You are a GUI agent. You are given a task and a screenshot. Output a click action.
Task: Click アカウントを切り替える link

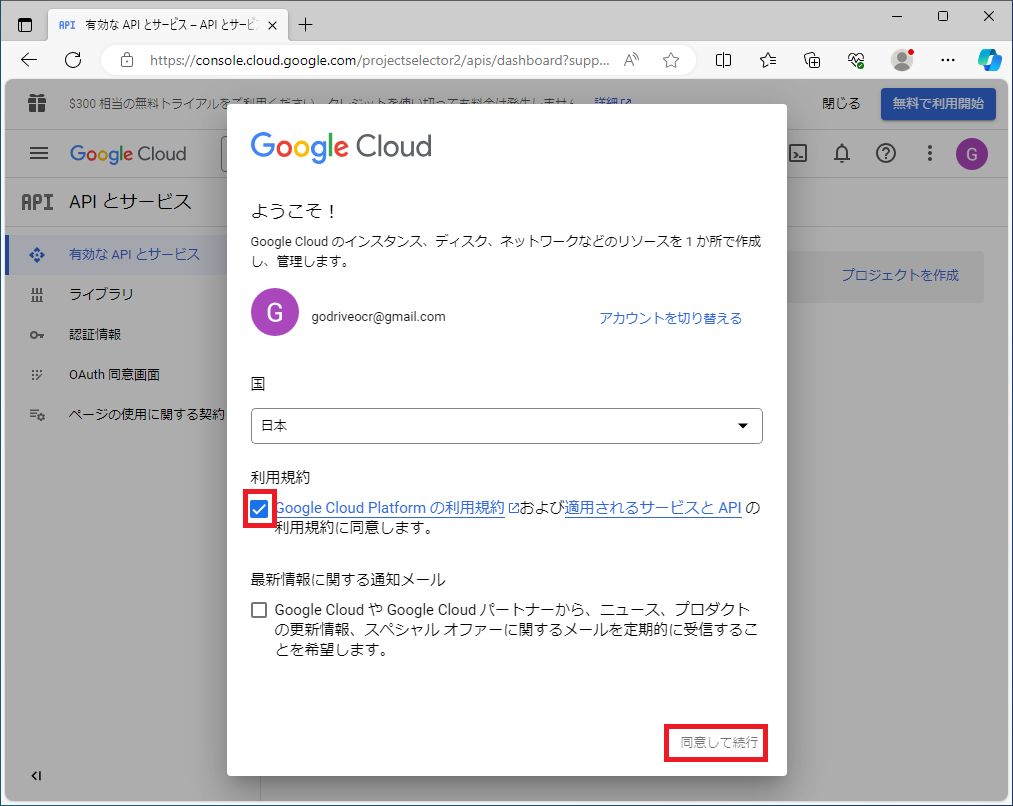tap(671, 318)
